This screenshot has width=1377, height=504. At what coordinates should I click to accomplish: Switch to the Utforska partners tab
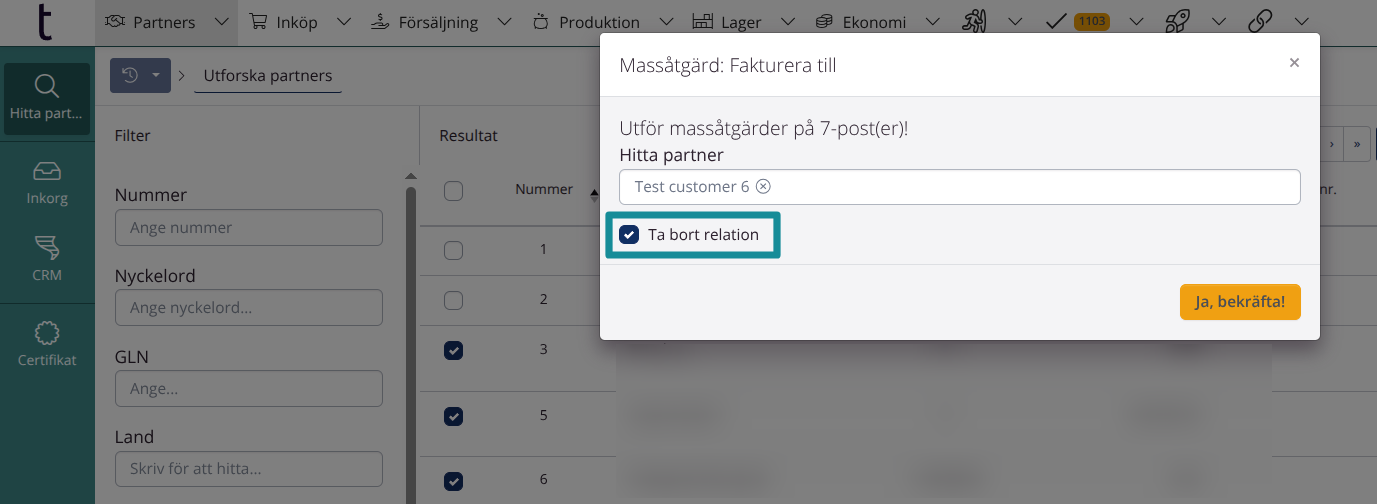(x=268, y=75)
